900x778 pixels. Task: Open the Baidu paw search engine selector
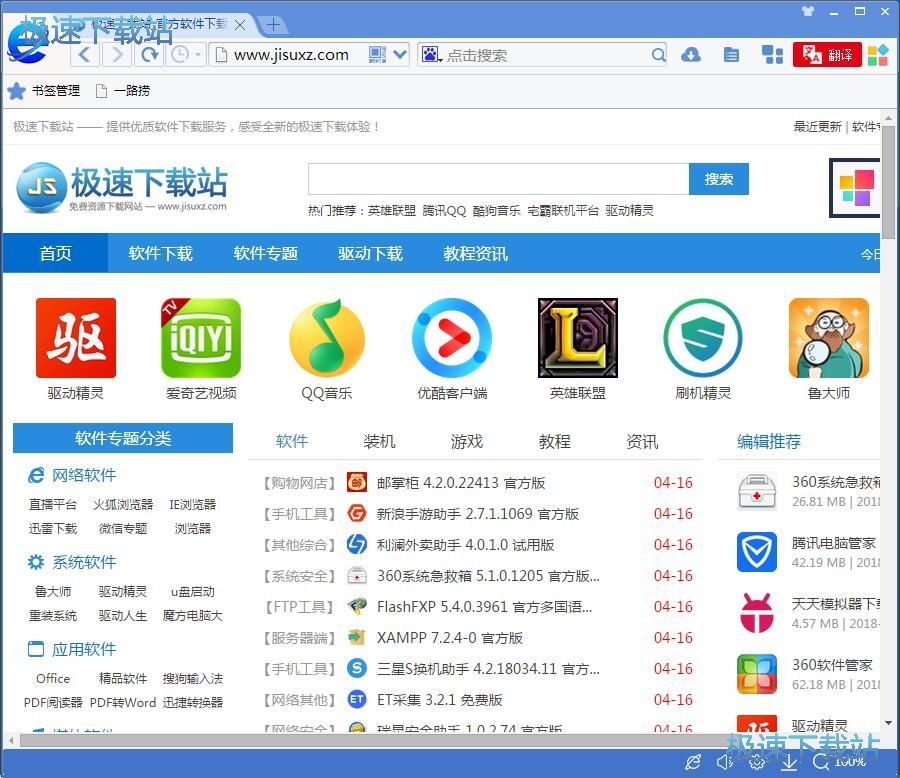point(431,55)
